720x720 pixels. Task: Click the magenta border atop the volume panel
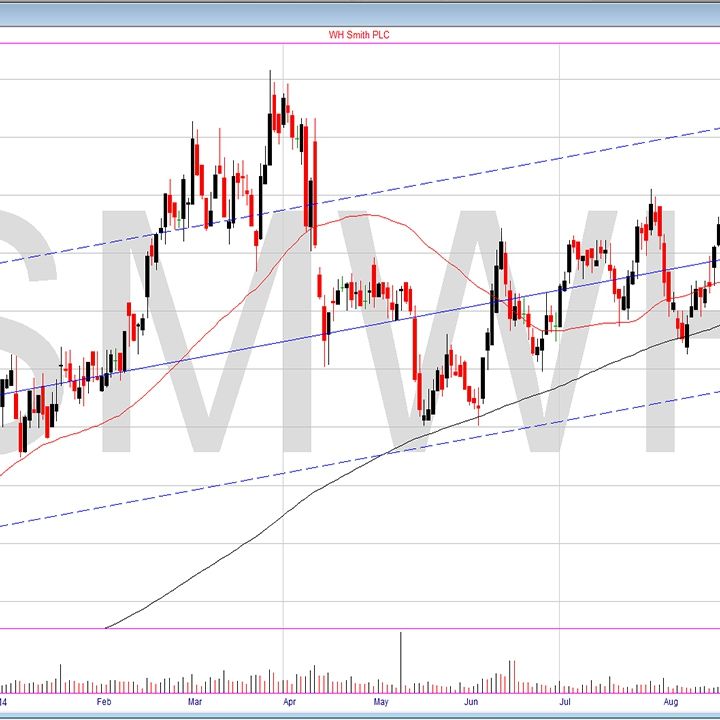(300, 630)
